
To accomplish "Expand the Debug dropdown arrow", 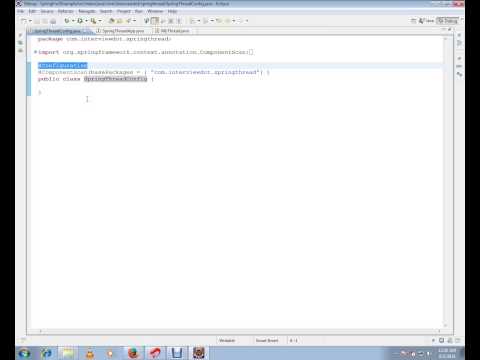I will 73,21.
